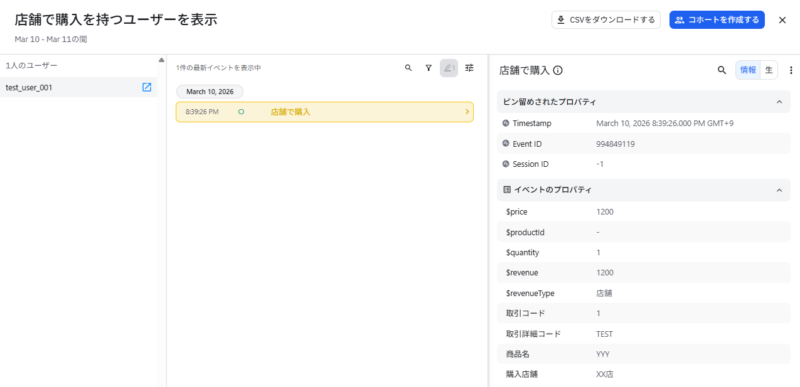Click the 商品名 value YYY
The width and height of the screenshot is (800, 387).
[x=603, y=354]
